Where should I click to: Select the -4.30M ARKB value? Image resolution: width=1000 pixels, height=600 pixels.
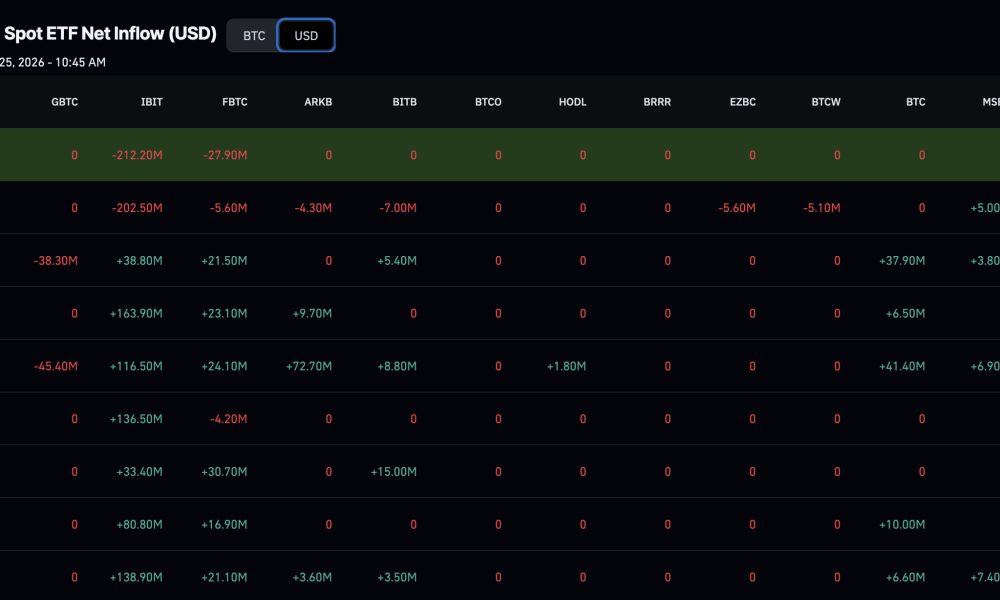[313, 208]
